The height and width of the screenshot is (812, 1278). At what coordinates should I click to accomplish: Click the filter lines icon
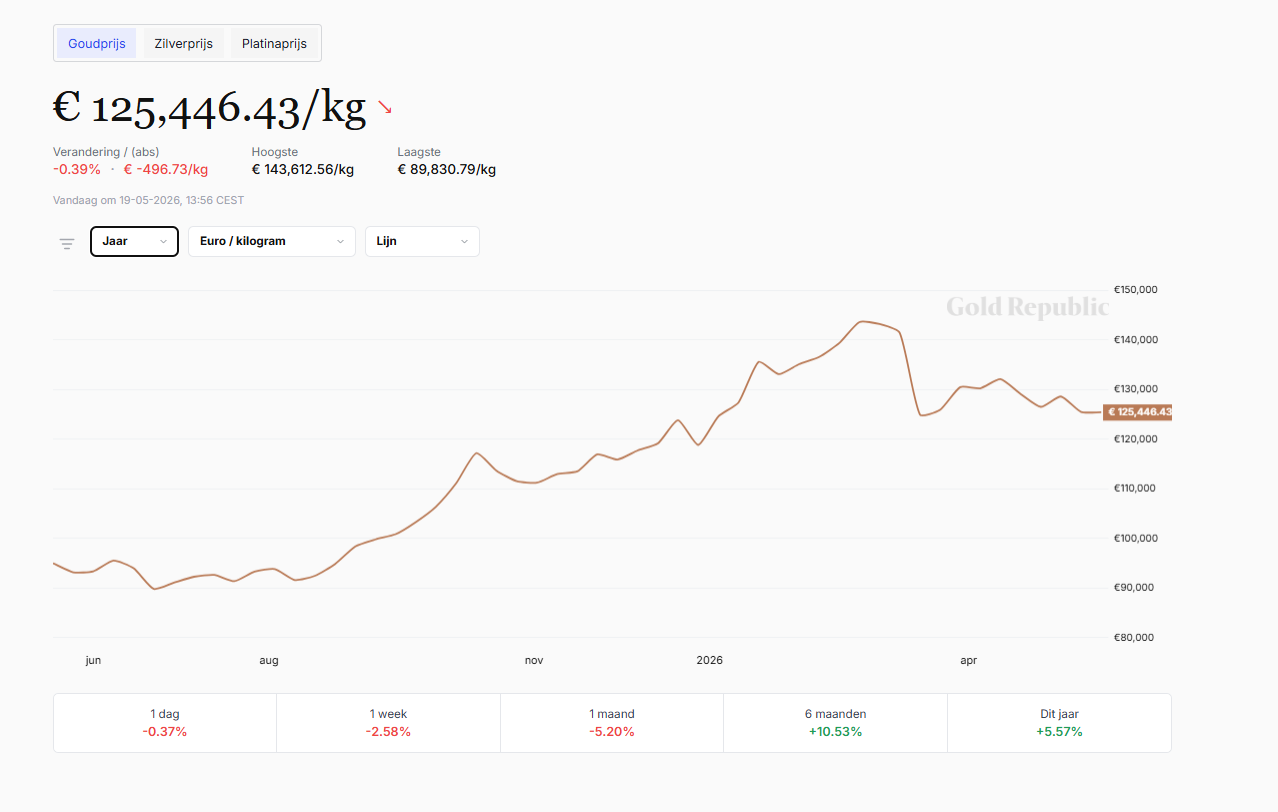point(67,243)
